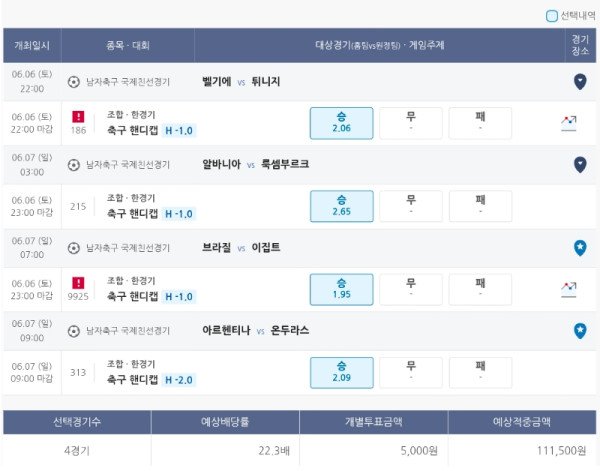Toggle the 선택내역 checkbox

pyautogui.click(x=551, y=16)
